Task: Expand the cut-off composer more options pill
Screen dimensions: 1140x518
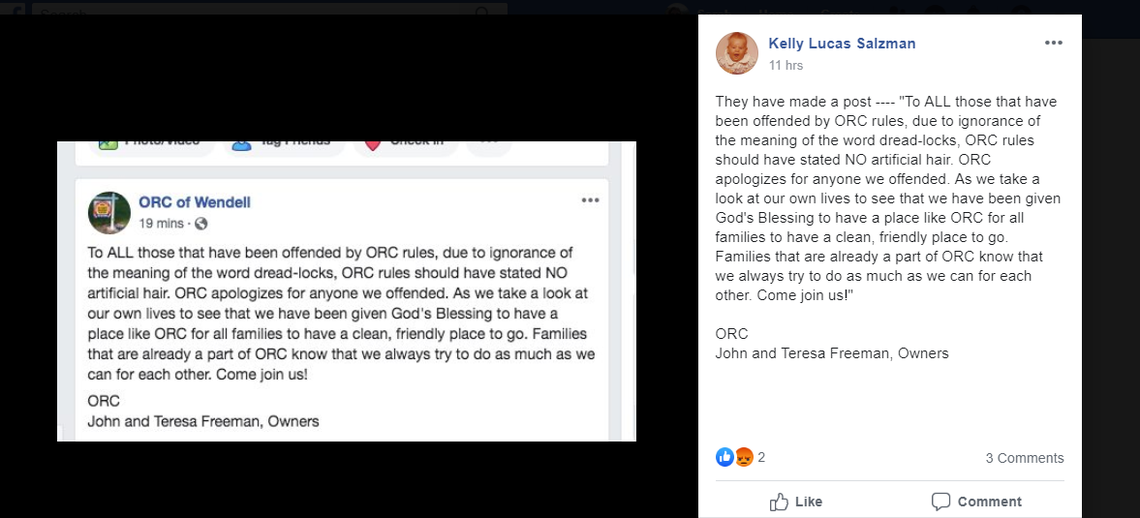Action: click(489, 144)
